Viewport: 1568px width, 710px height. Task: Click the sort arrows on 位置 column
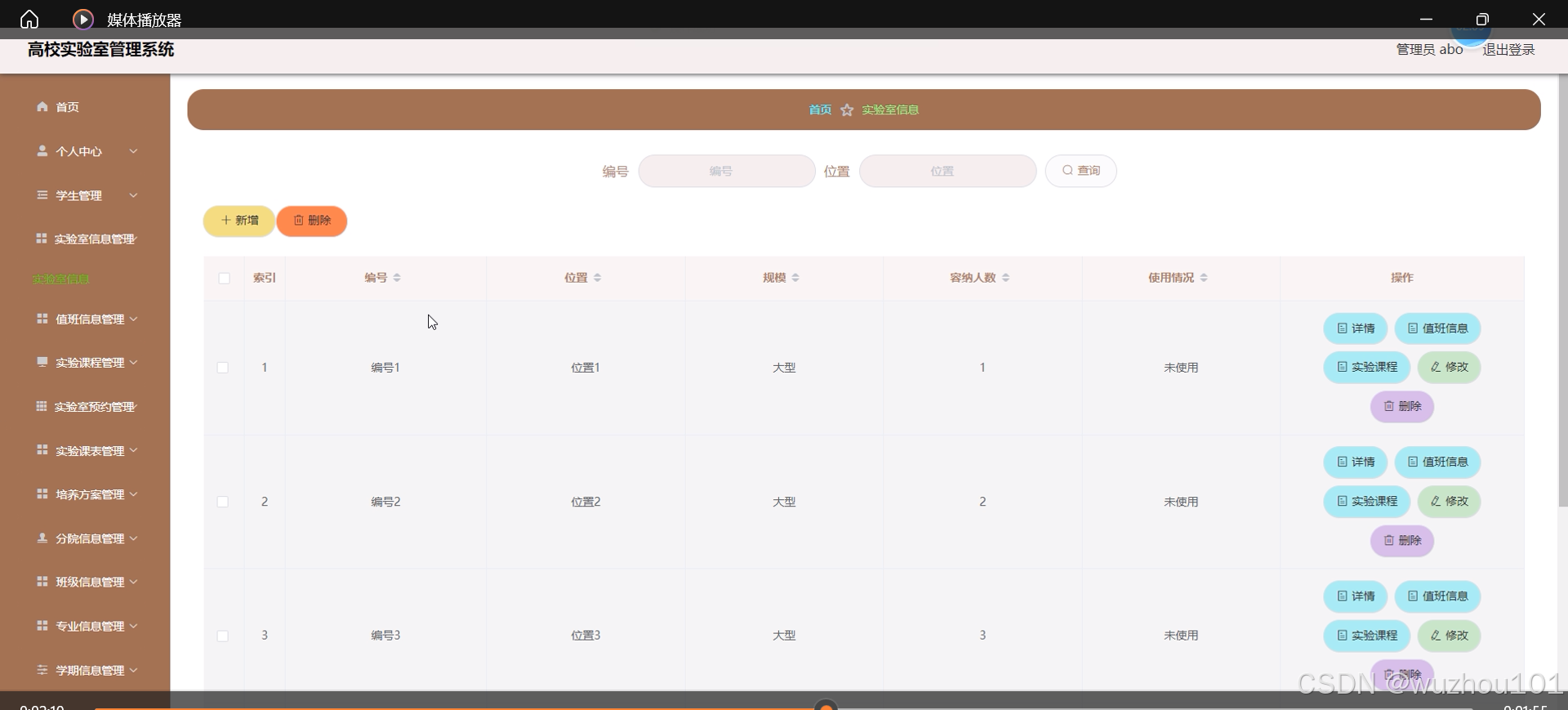pos(597,278)
